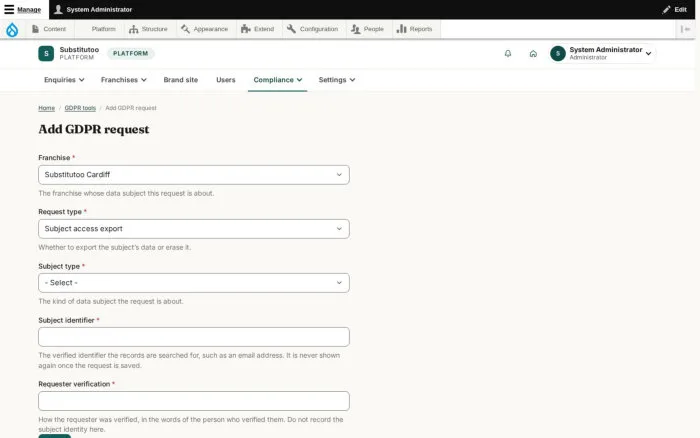The image size is (700, 438).
Task: Open the Franchise dropdown
Action: (194, 175)
